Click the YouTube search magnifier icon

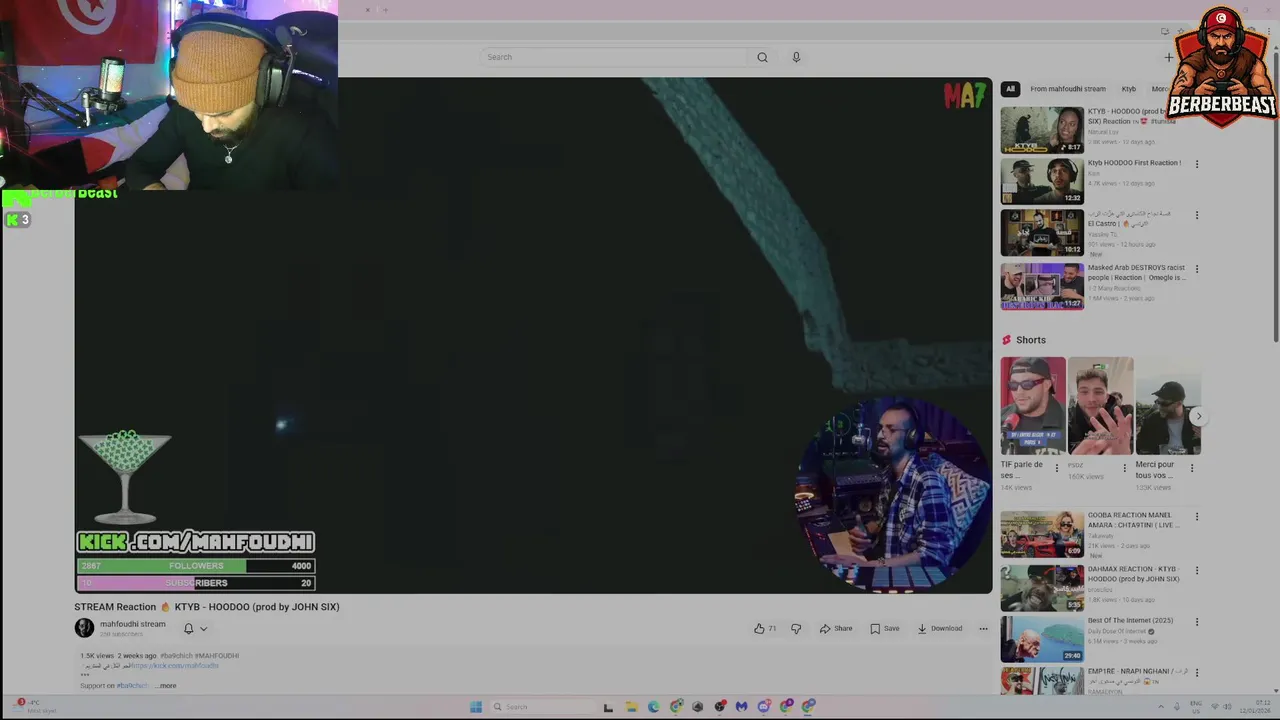762,57
